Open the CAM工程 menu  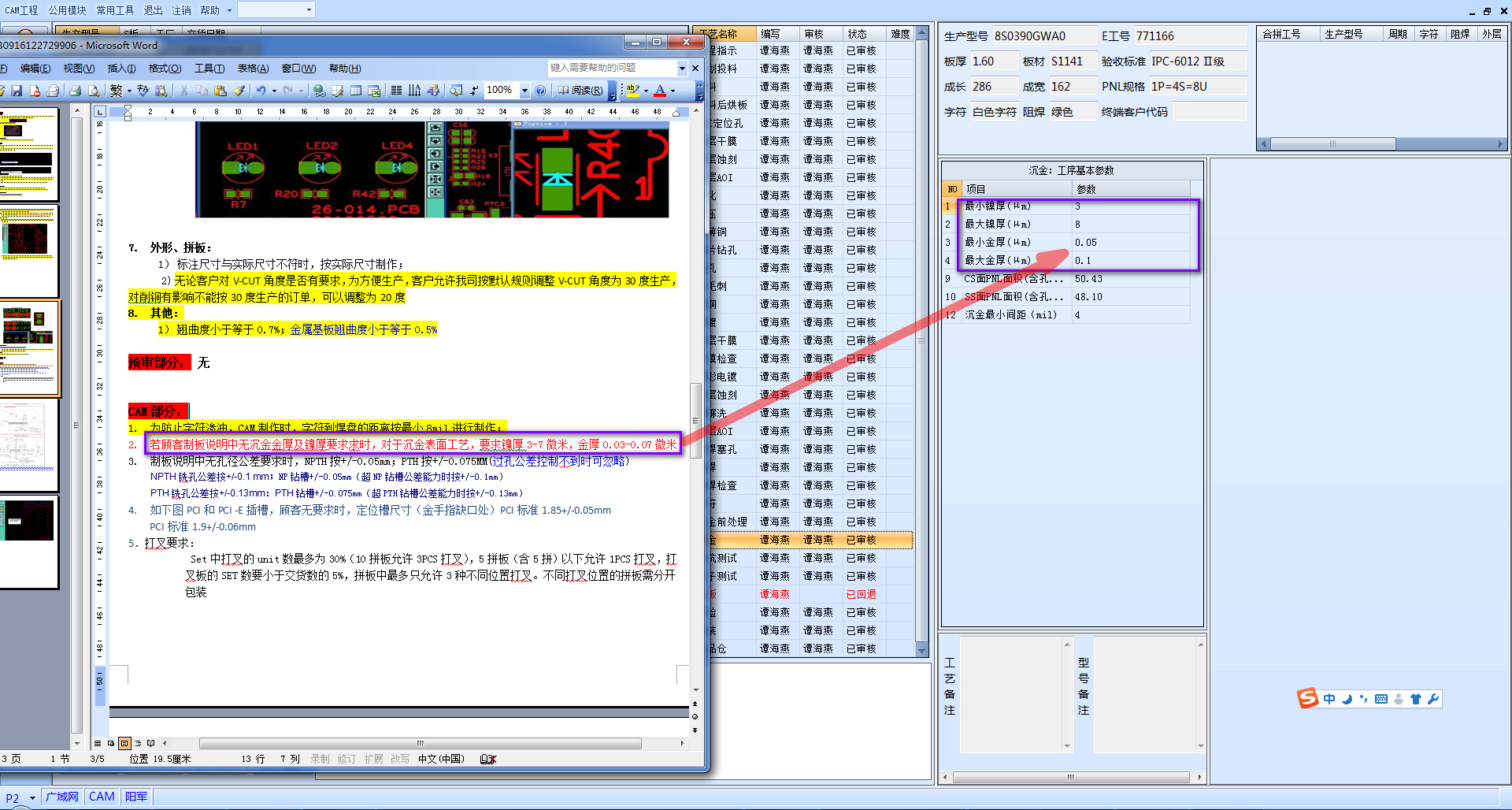pos(21,10)
